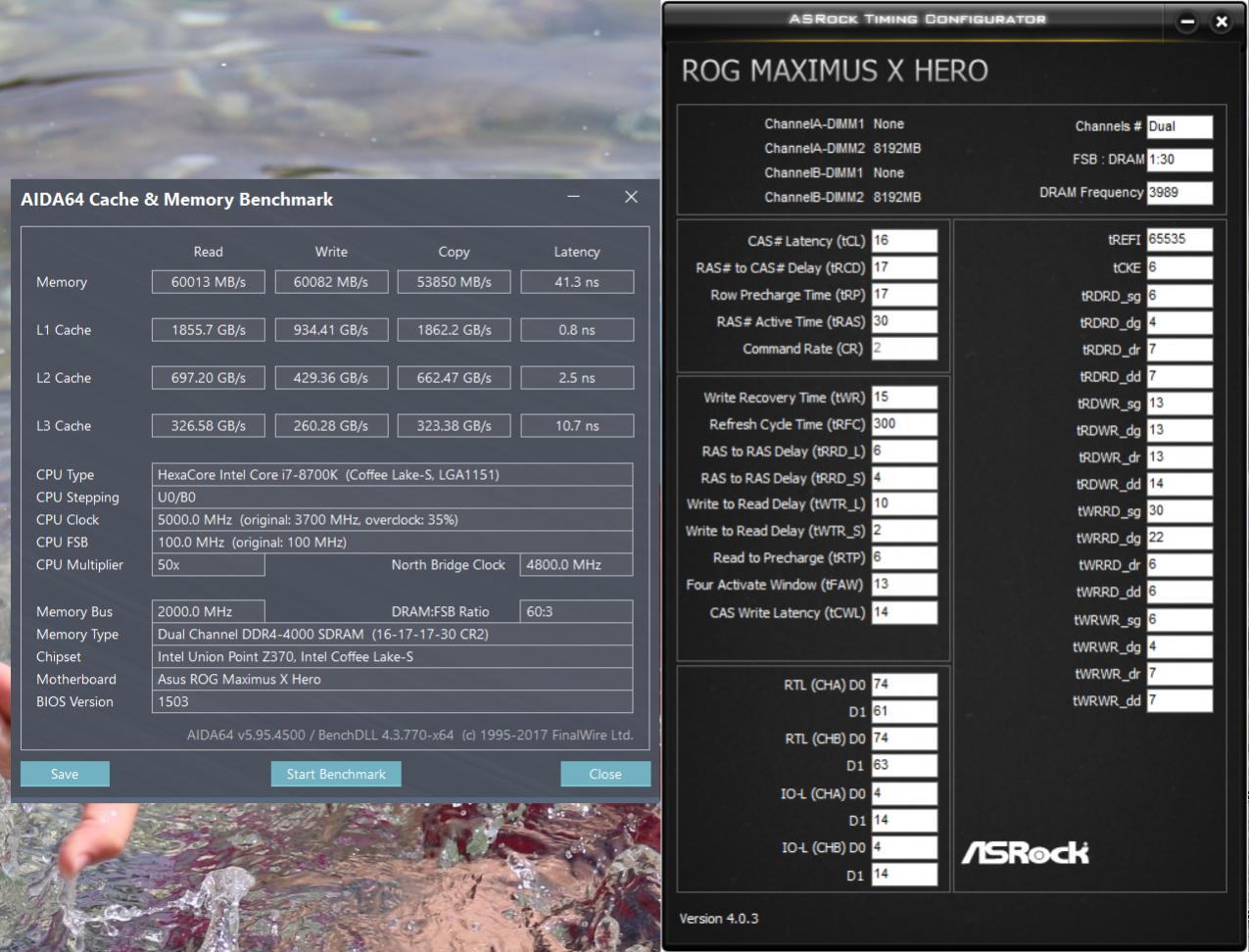The width and height of the screenshot is (1249, 952).
Task: Select the CAS Write Latency (tCWL) field
Action: click(x=904, y=613)
